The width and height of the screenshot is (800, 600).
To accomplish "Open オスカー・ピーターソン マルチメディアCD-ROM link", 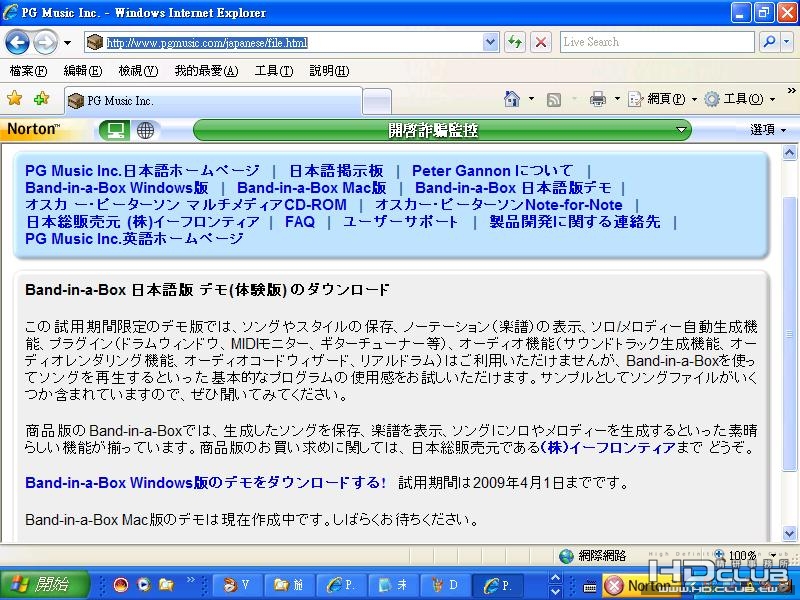I will coord(186,205).
